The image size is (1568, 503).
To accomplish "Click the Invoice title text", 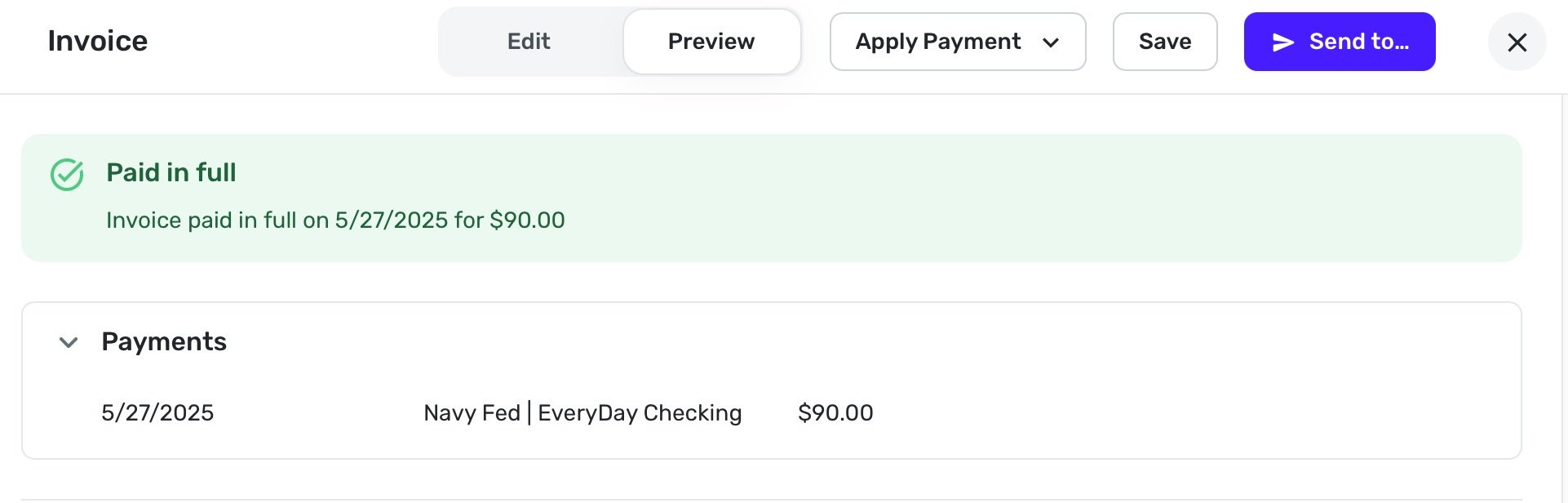I will pyautogui.click(x=98, y=41).
